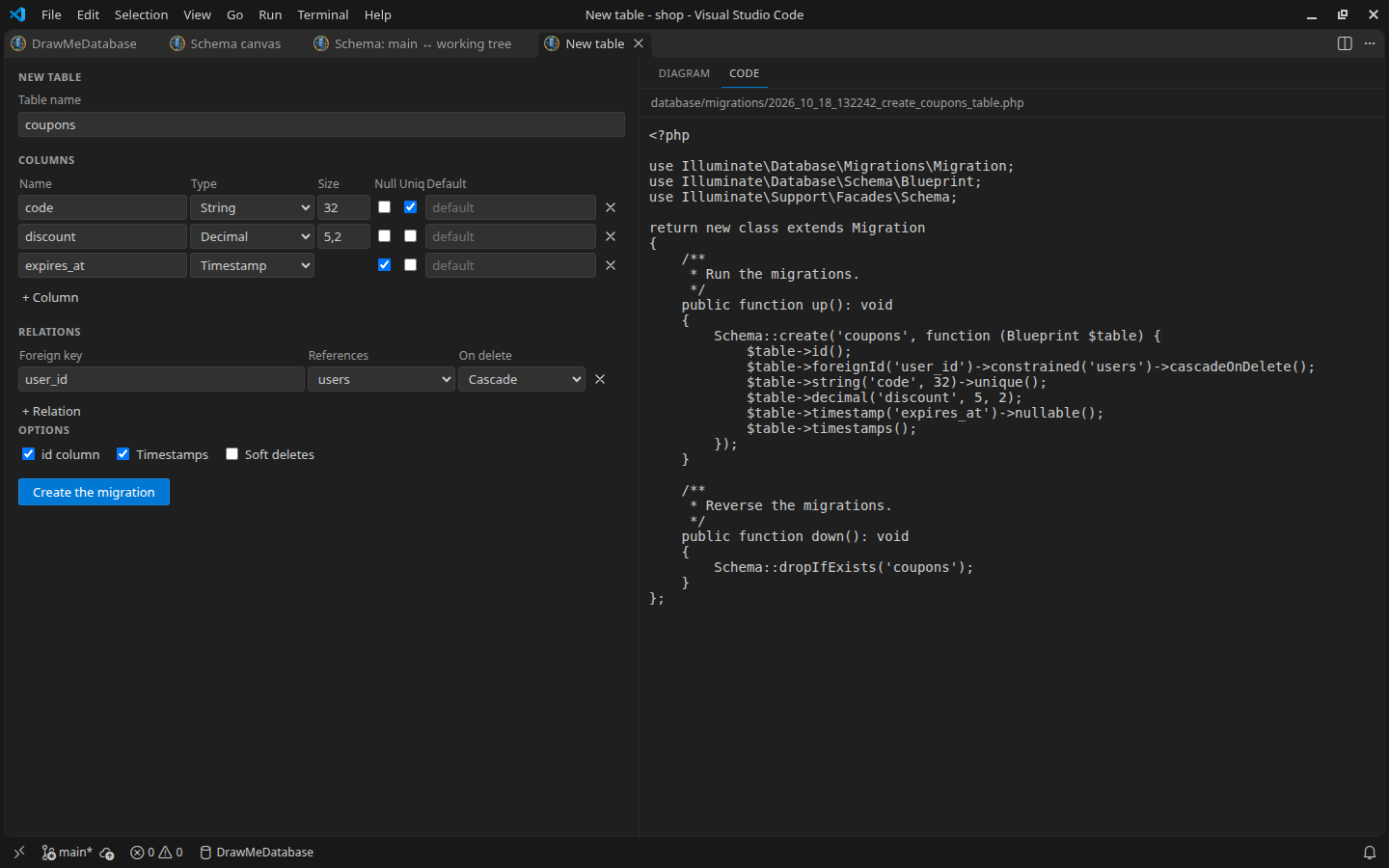Remove the code column row

click(611, 208)
